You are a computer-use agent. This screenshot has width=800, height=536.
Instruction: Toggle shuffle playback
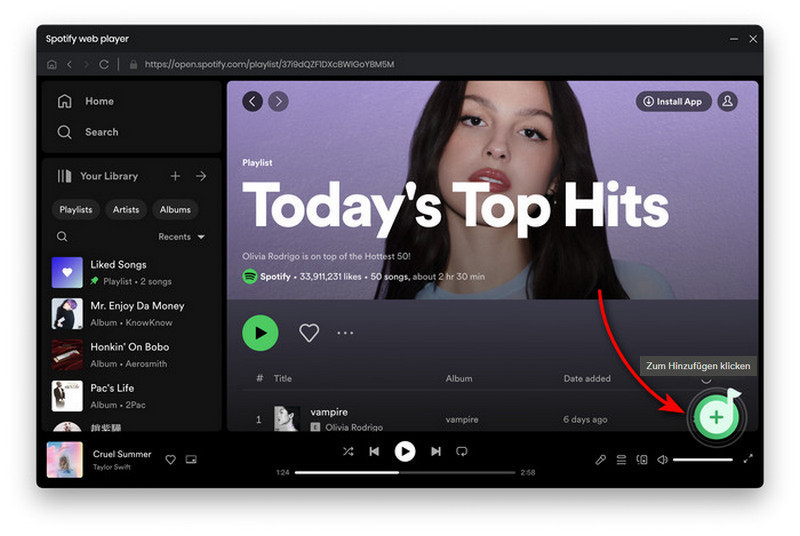(348, 451)
